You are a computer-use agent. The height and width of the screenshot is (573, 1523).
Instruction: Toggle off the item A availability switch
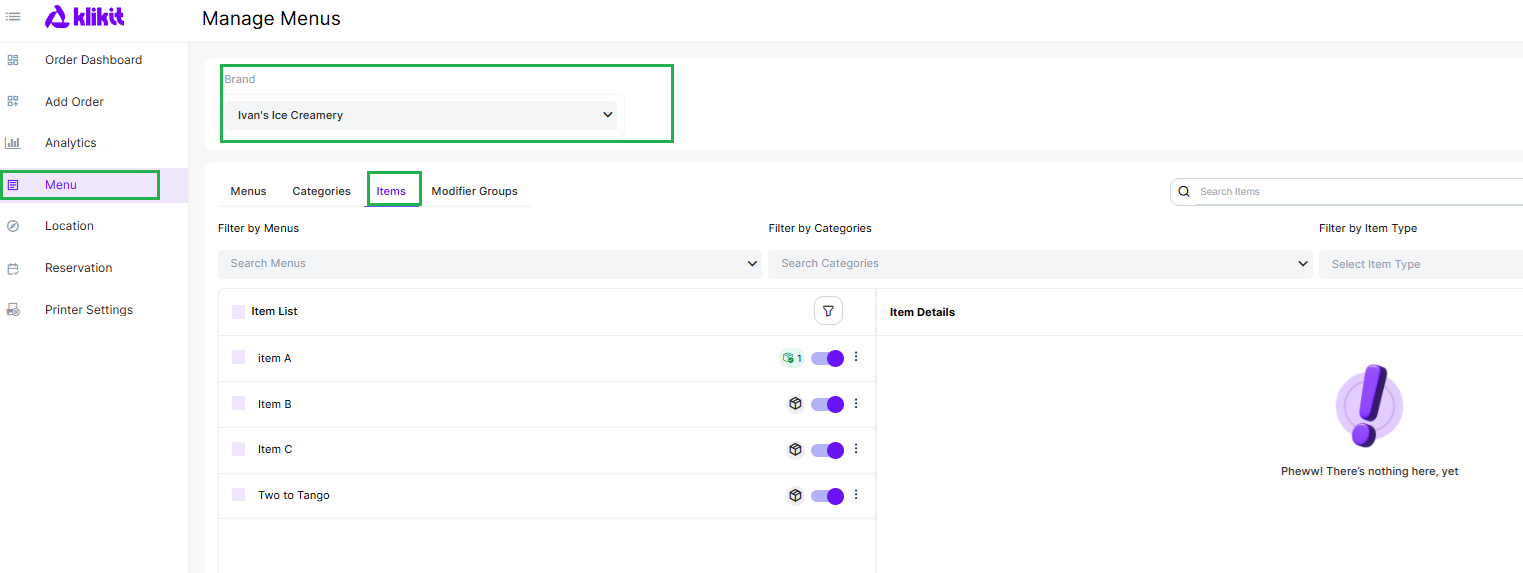827,358
